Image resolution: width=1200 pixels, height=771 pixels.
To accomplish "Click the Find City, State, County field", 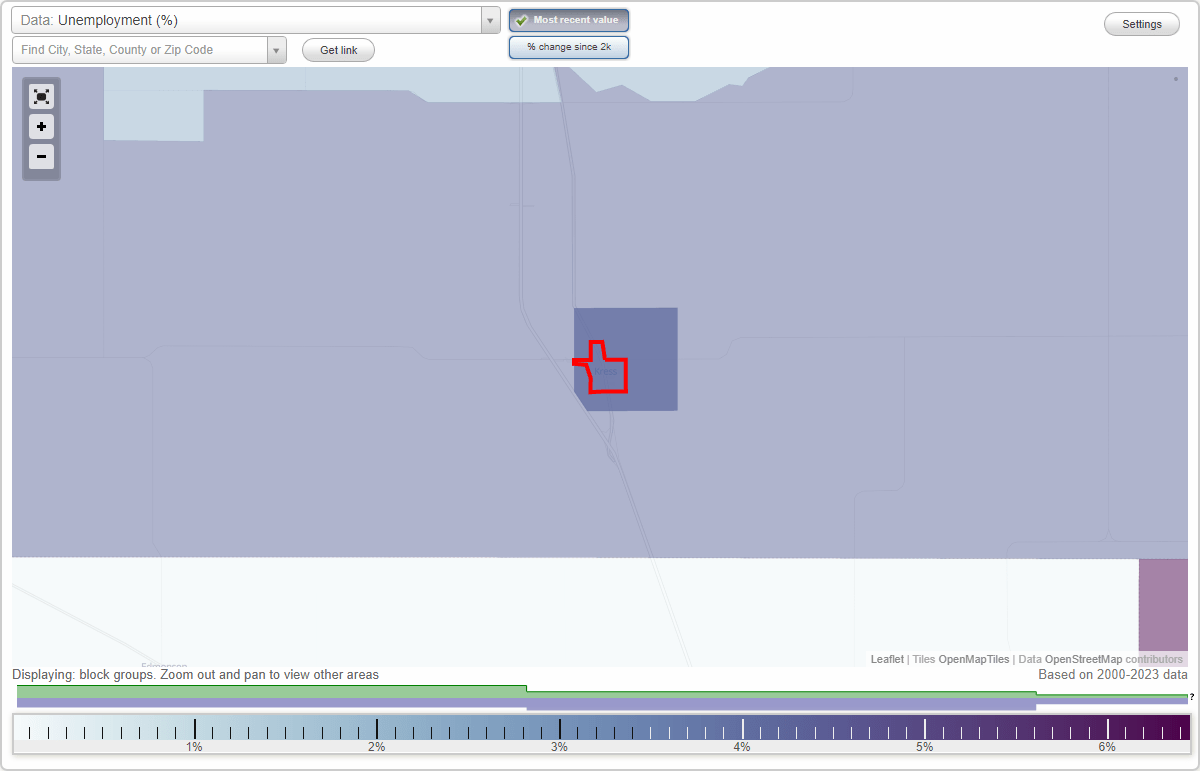I will (140, 50).
